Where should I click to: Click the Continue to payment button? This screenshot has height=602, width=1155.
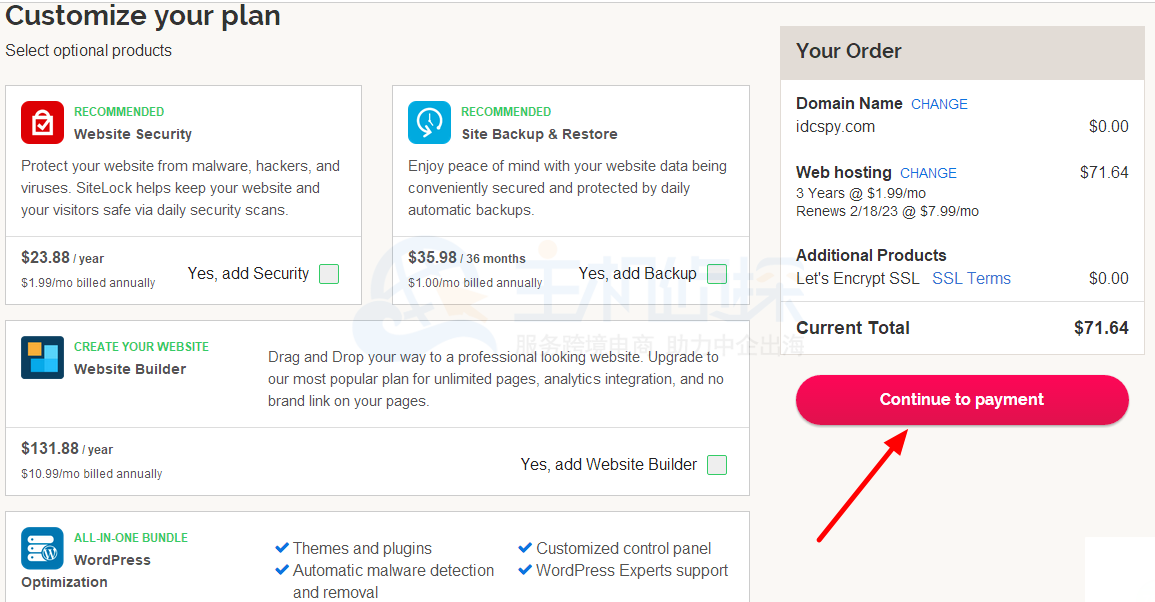(x=962, y=399)
